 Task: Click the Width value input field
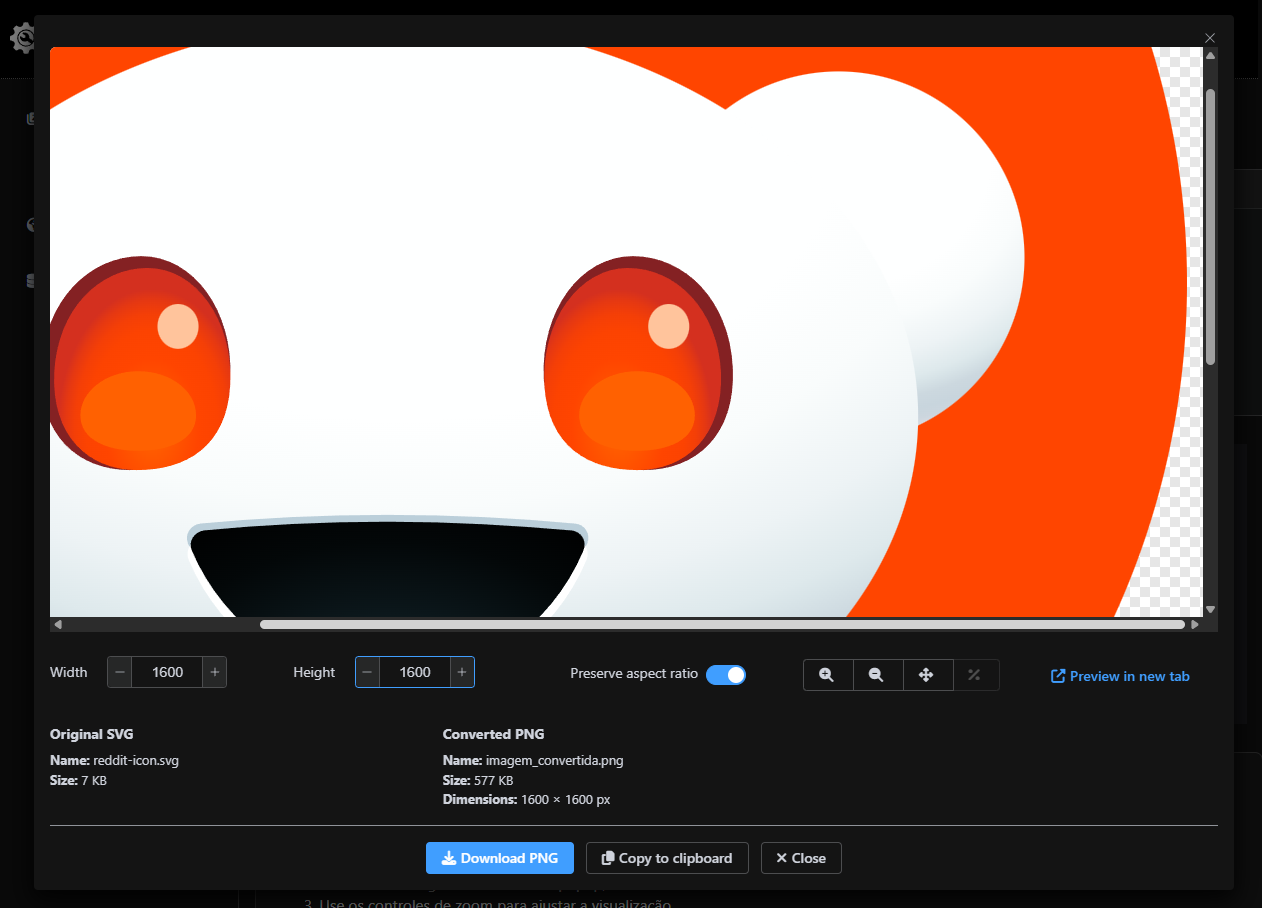click(167, 672)
